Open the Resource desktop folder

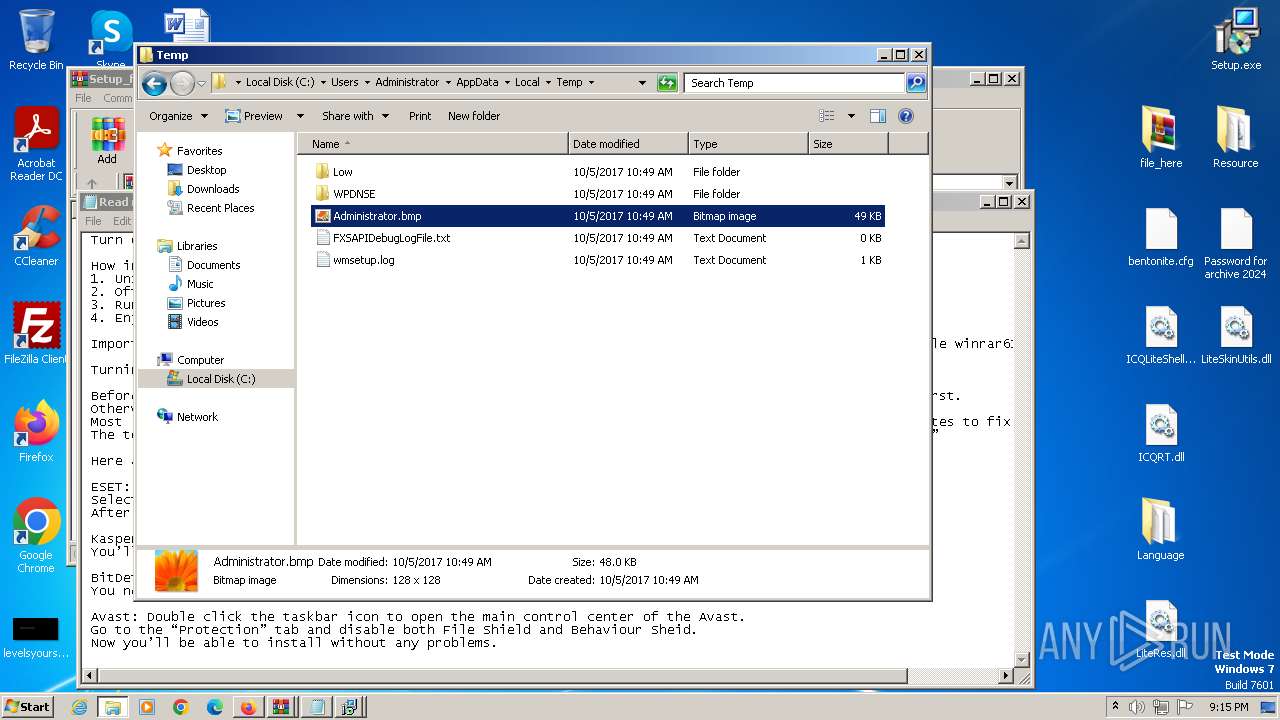click(x=1235, y=137)
